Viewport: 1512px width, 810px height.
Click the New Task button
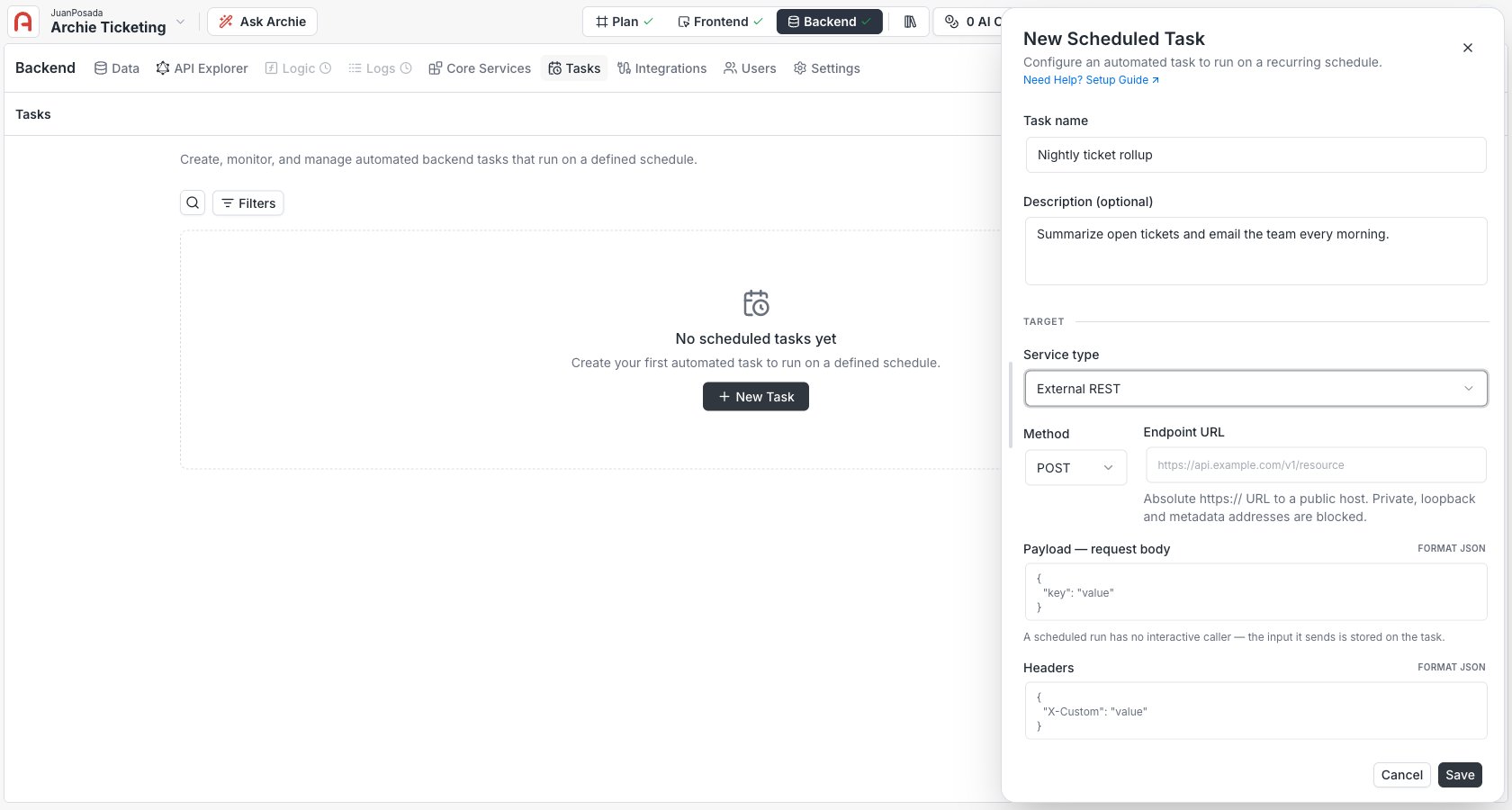(756, 397)
